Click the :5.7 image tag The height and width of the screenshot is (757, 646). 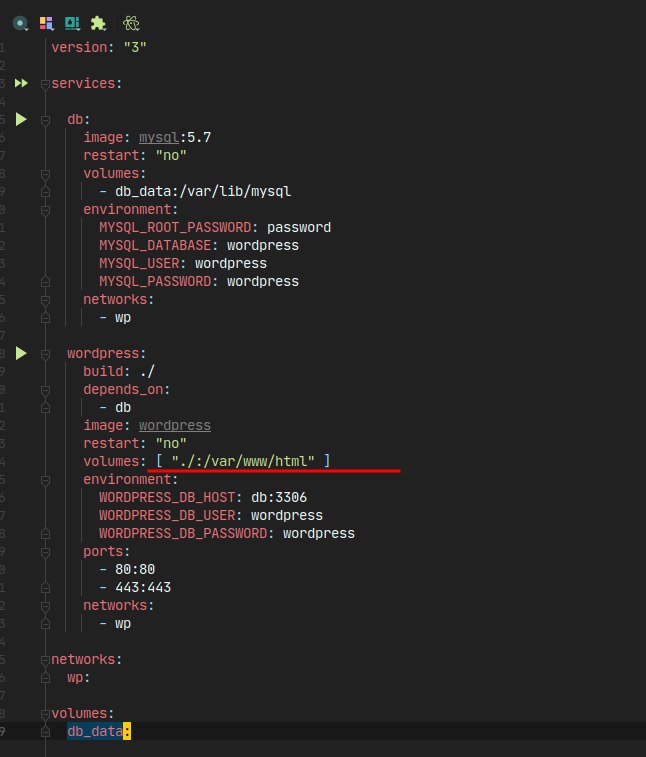(195, 138)
